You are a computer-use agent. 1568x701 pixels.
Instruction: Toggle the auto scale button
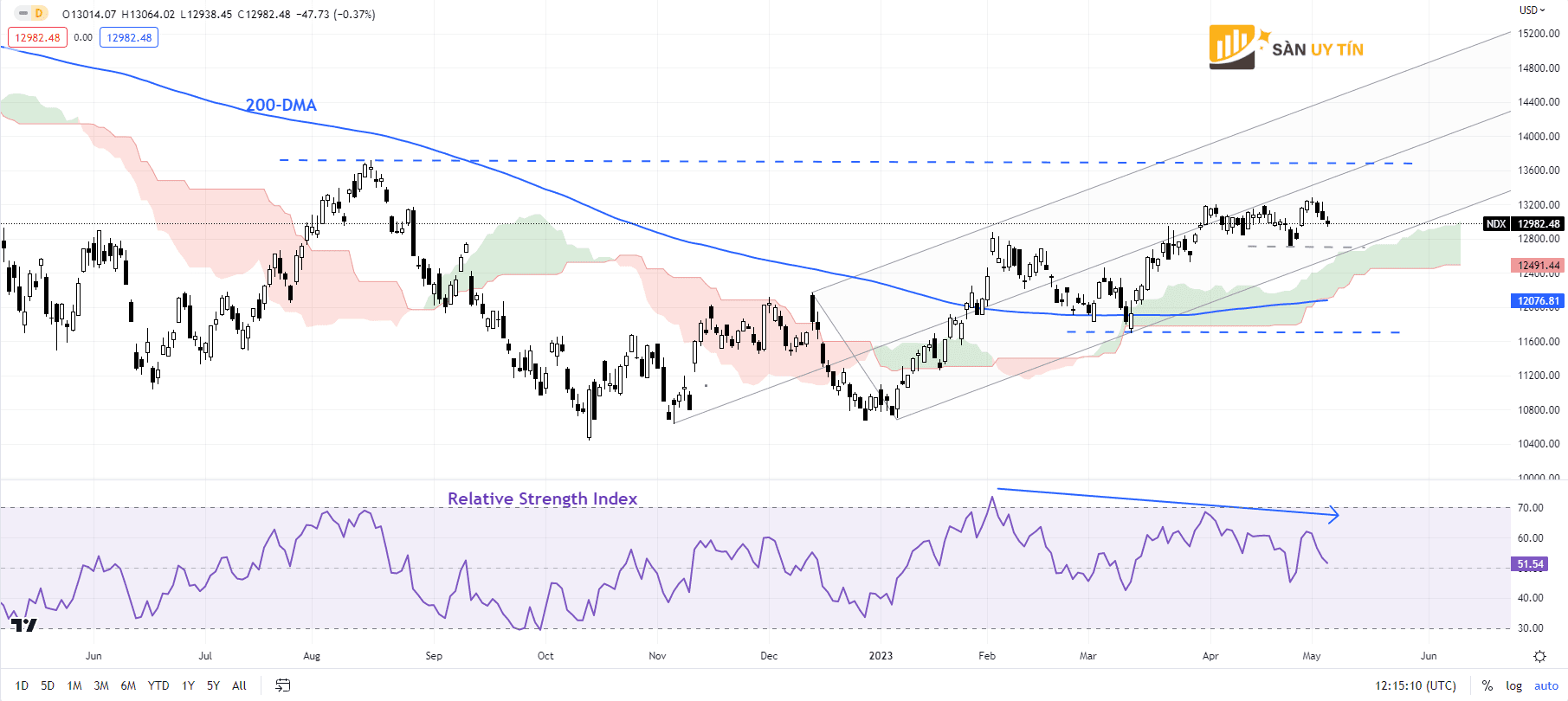(x=1546, y=685)
